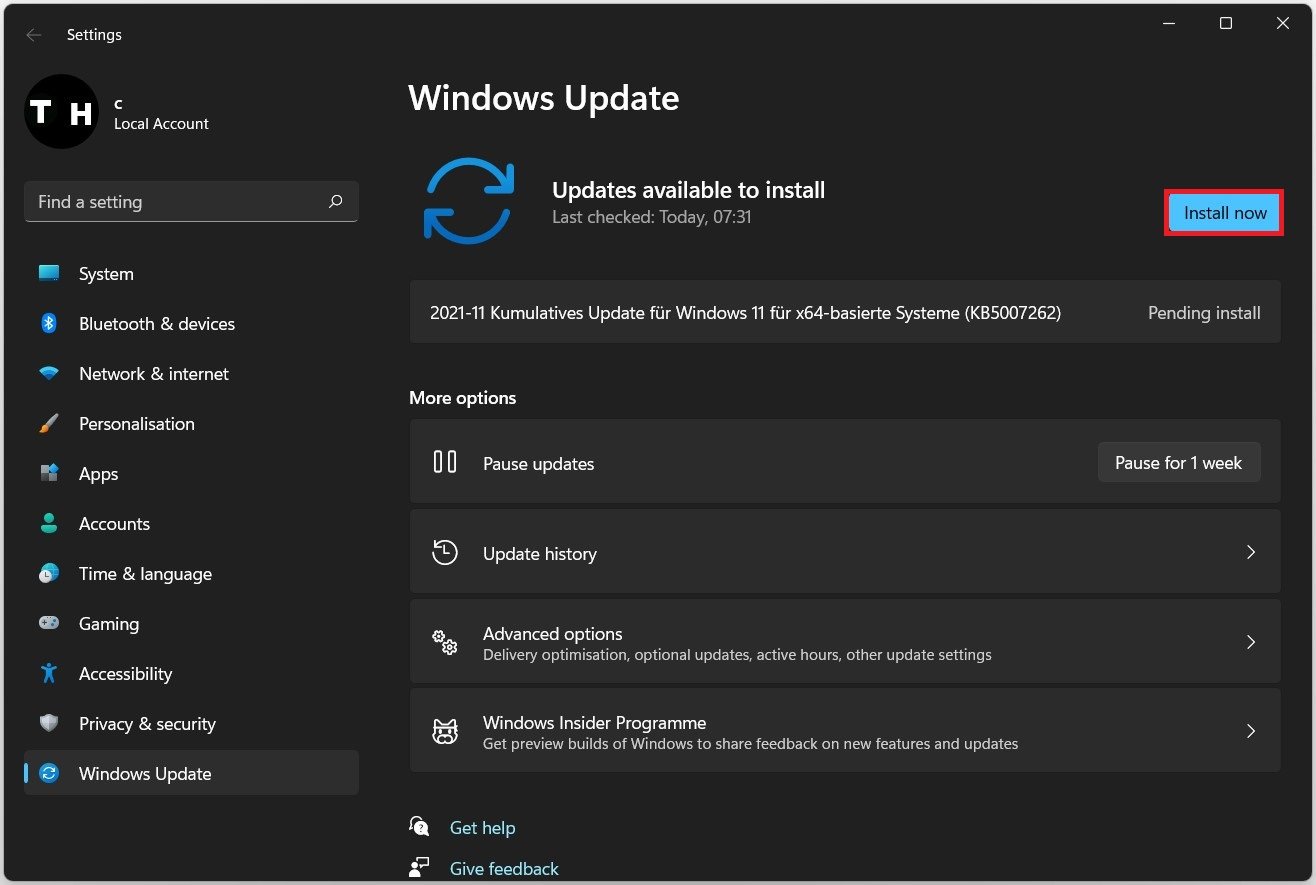Image resolution: width=1316 pixels, height=885 pixels.
Task: Click the Time & language globe icon
Action: pos(49,574)
